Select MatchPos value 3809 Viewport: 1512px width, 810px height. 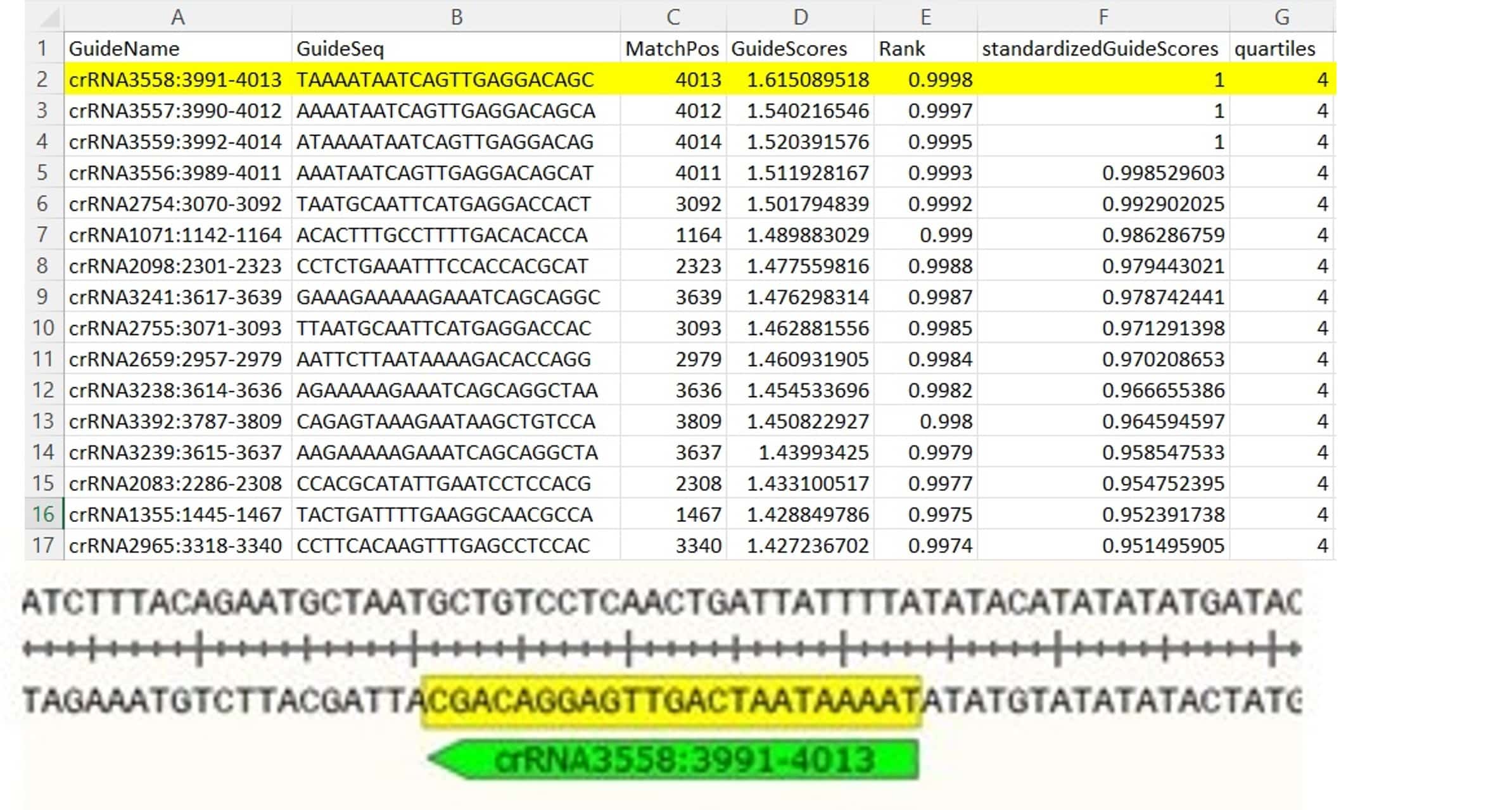tap(673, 421)
